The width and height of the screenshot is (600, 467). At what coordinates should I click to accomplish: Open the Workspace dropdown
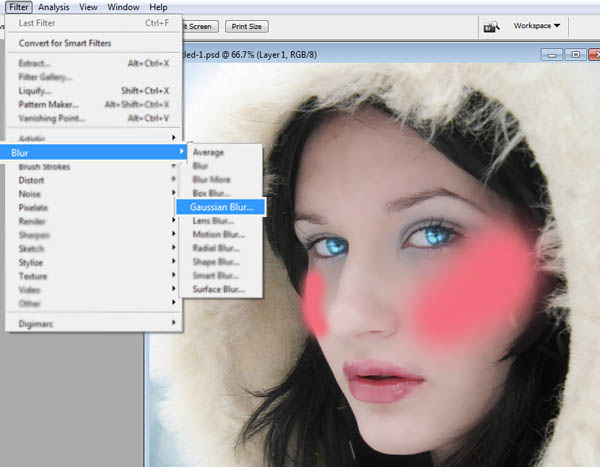coord(537,25)
